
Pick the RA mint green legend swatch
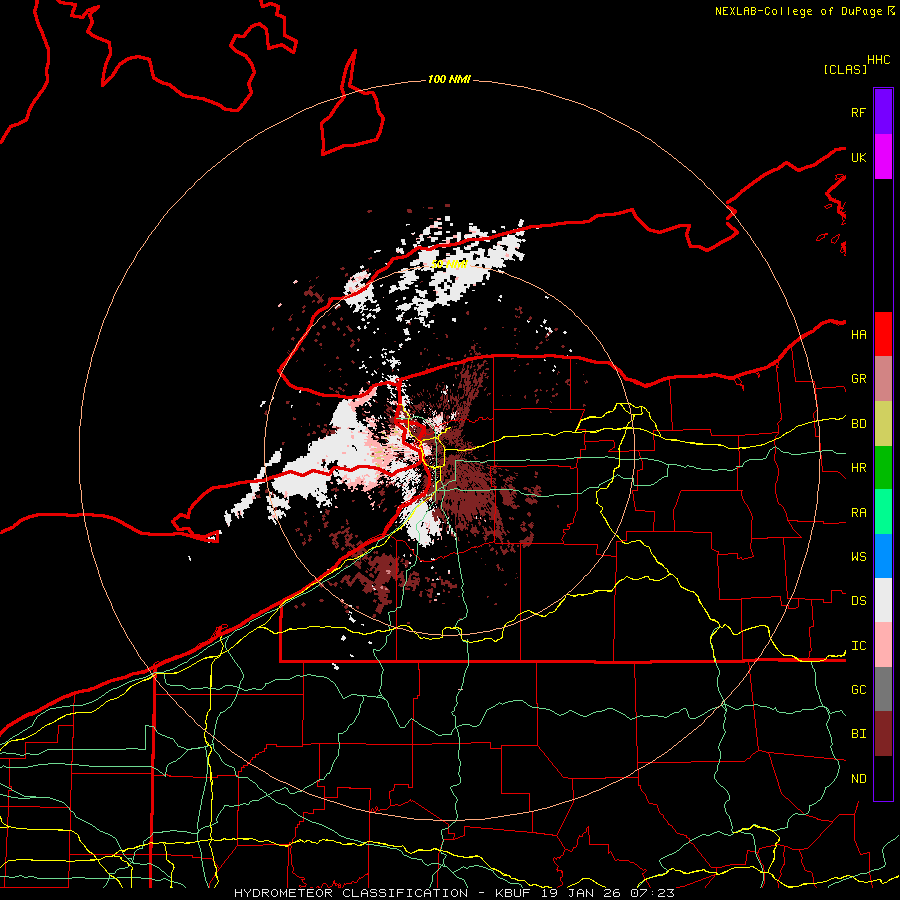coord(883,512)
